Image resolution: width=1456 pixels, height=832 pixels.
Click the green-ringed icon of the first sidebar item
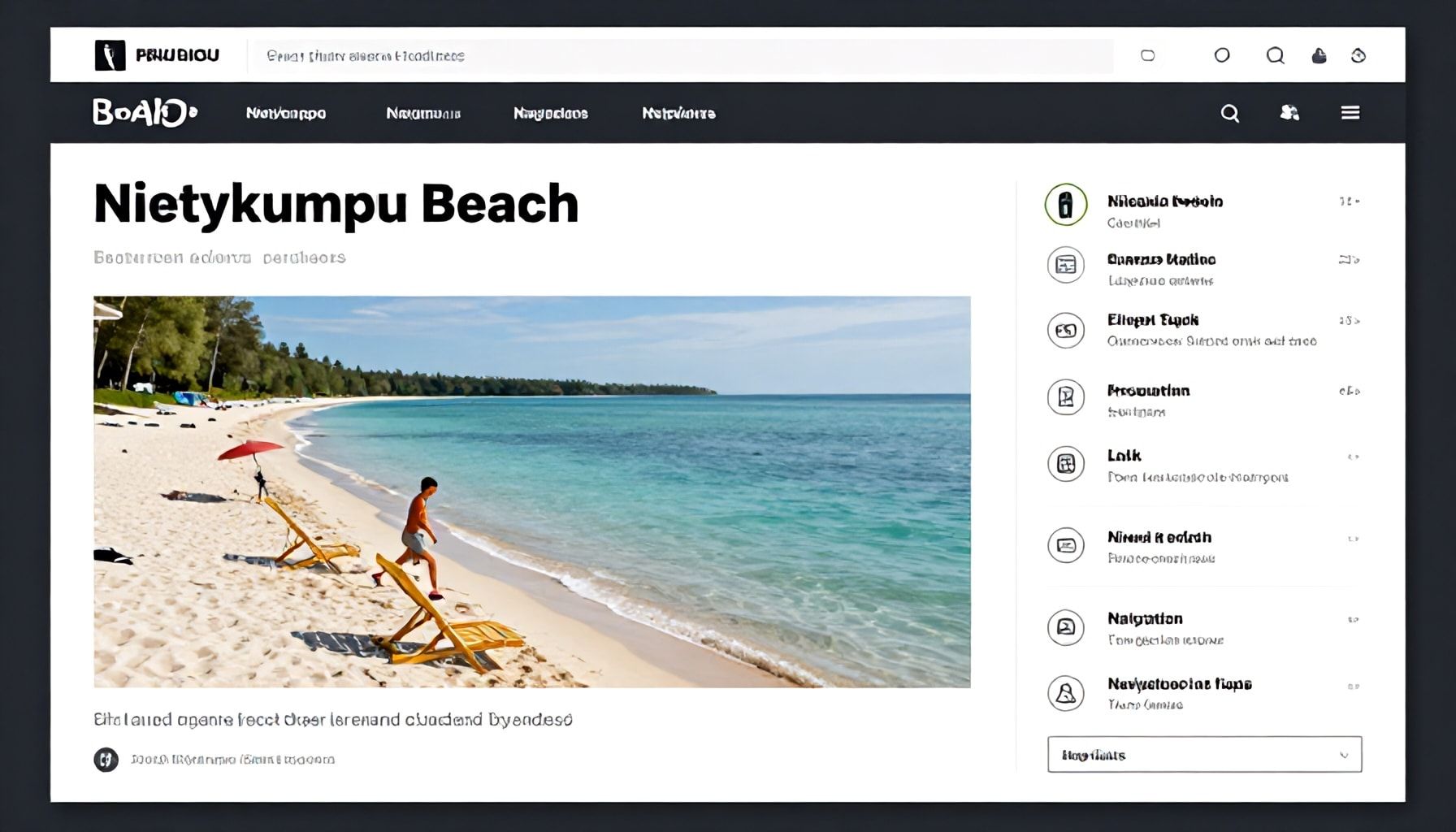coord(1065,204)
